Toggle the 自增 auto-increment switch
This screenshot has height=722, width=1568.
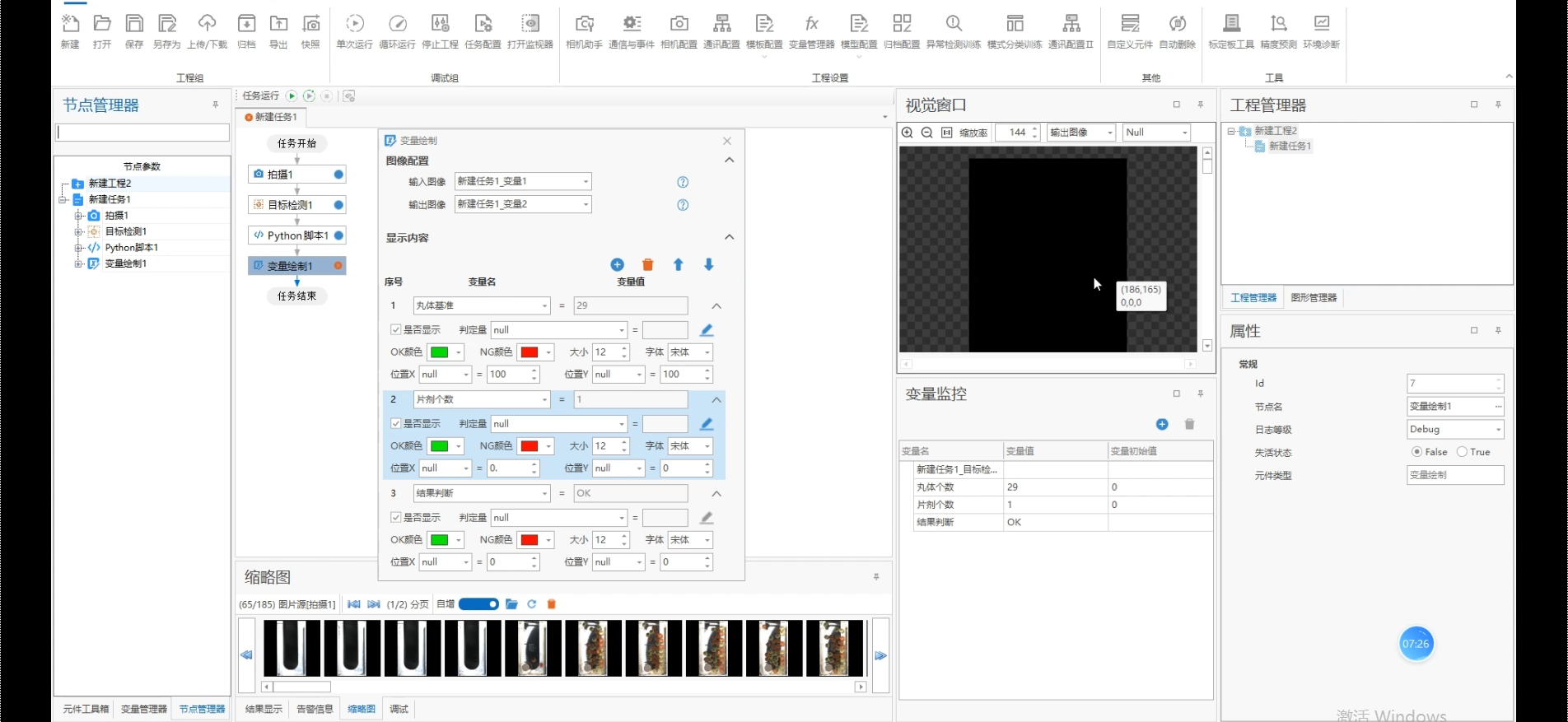point(478,604)
